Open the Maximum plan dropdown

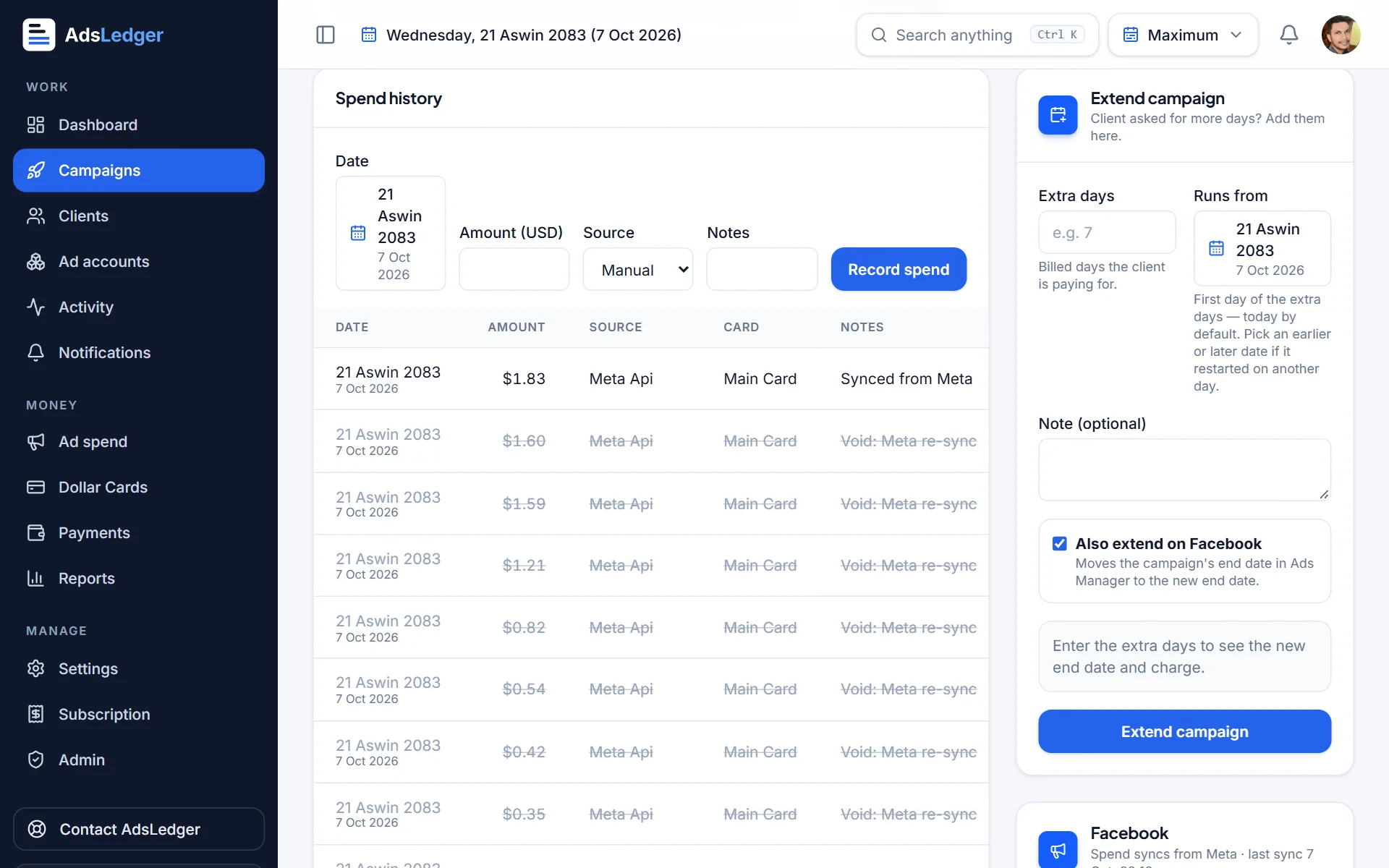coord(1183,35)
